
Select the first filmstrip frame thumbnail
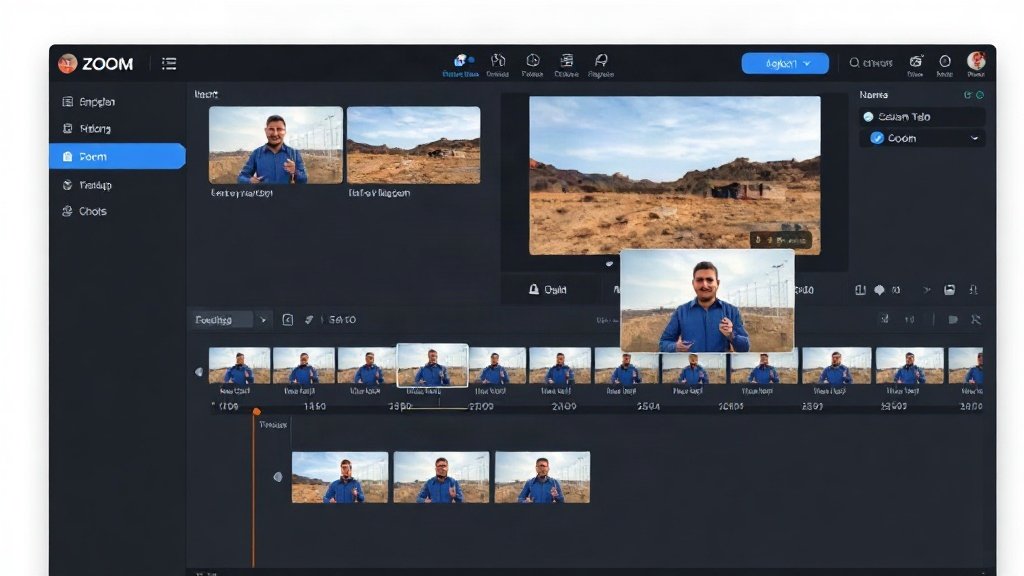(239, 366)
